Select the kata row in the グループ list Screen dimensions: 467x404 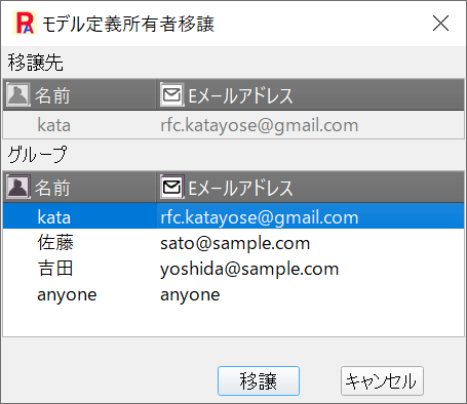(233, 216)
